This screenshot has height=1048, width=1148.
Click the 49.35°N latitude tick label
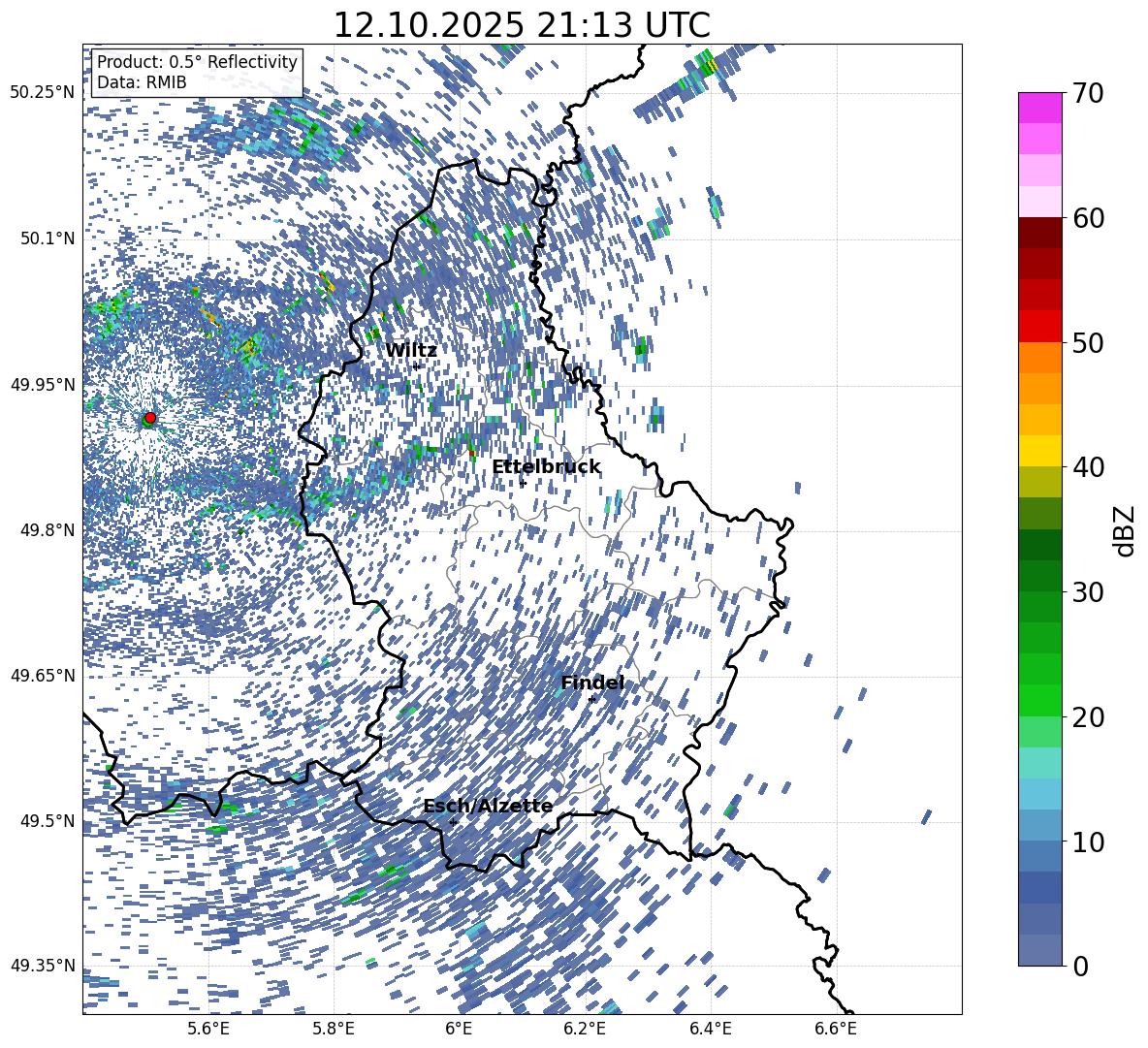[42, 966]
